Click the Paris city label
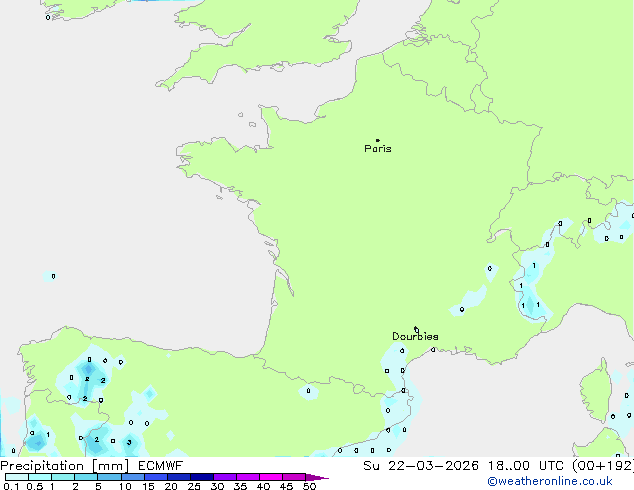This screenshot has height=490, width=634. coord(378,149)
